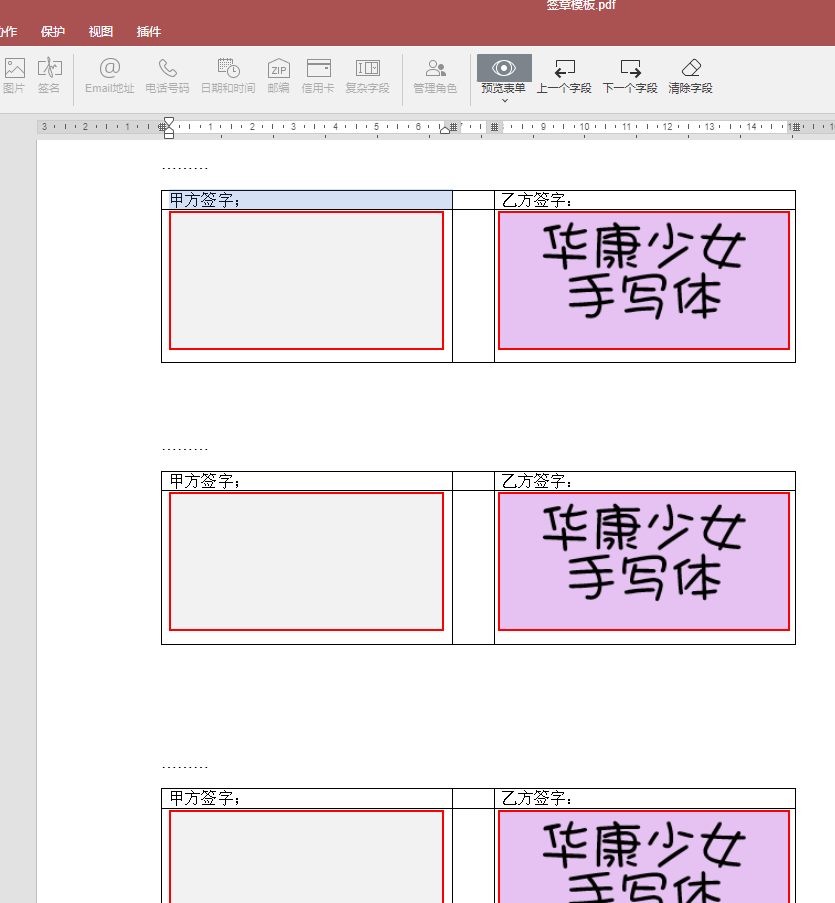Click the third 甲方签字 label text
The image size is (835, 903).
(205, 798)
